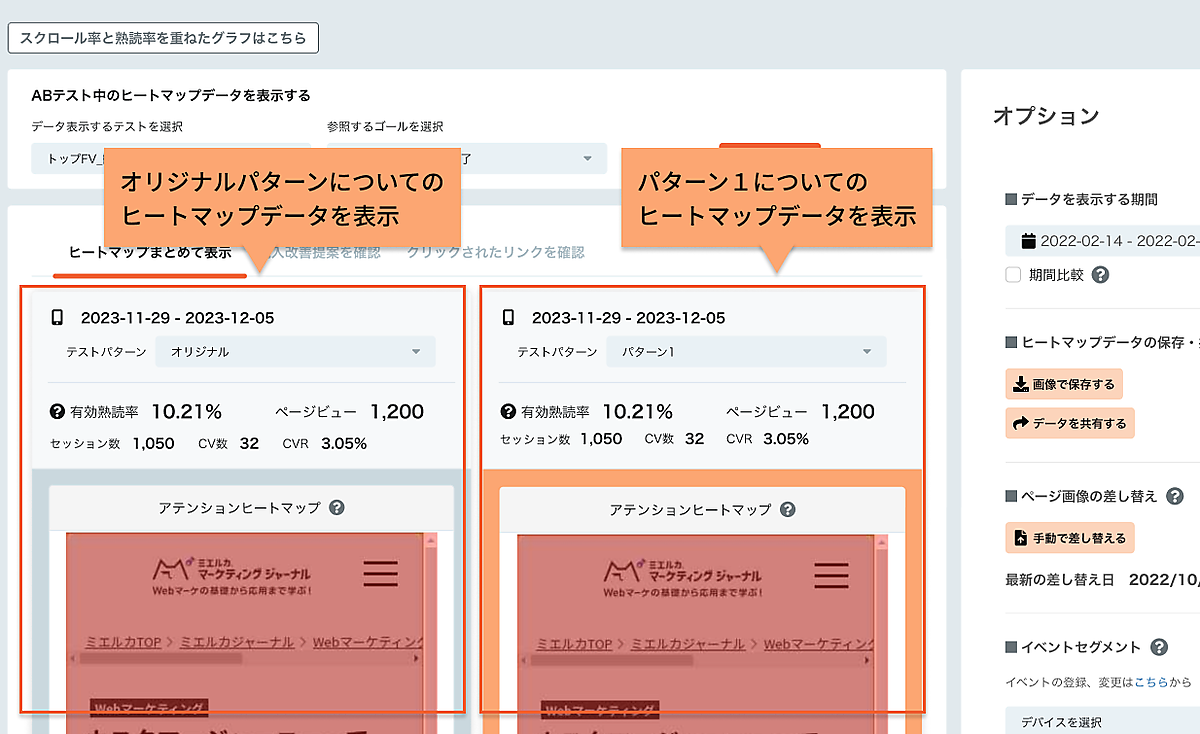Enable the 期間比較 checkbox
Screen dimensions: 1200x734
click(1013, 275)
